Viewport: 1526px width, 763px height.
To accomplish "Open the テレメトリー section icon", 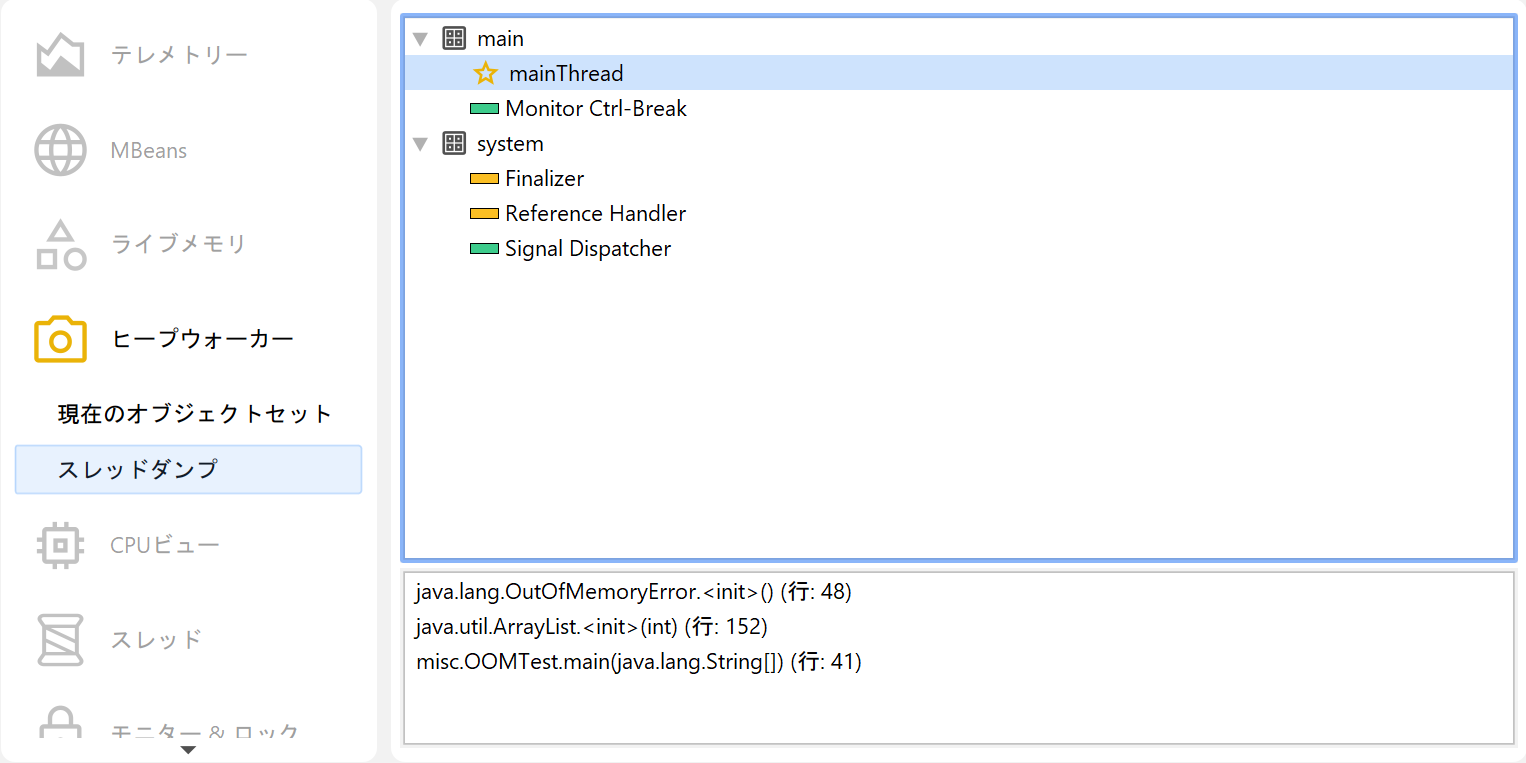I will pyautogui.click(x=60, y=55).
